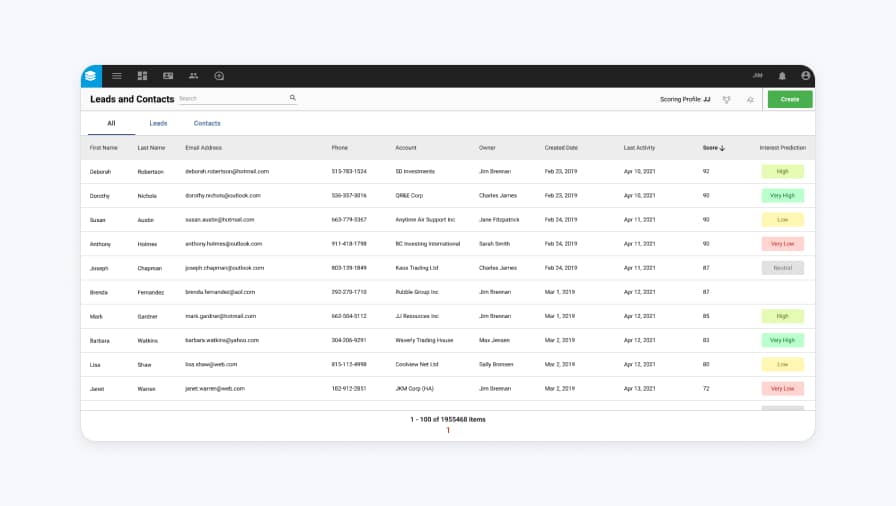Open the dashboard grid icon
This screenshot has height=506, width=896.
142,76
